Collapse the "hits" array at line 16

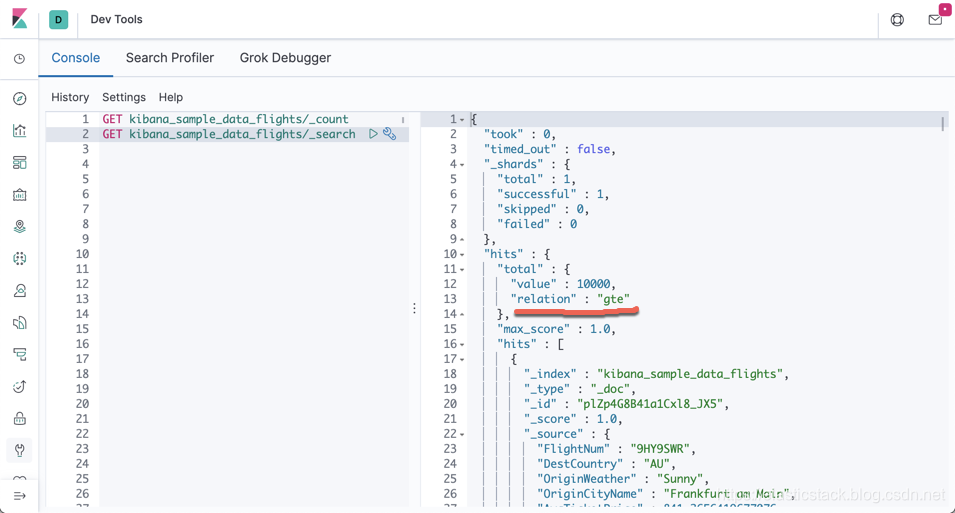coord(462,344)
